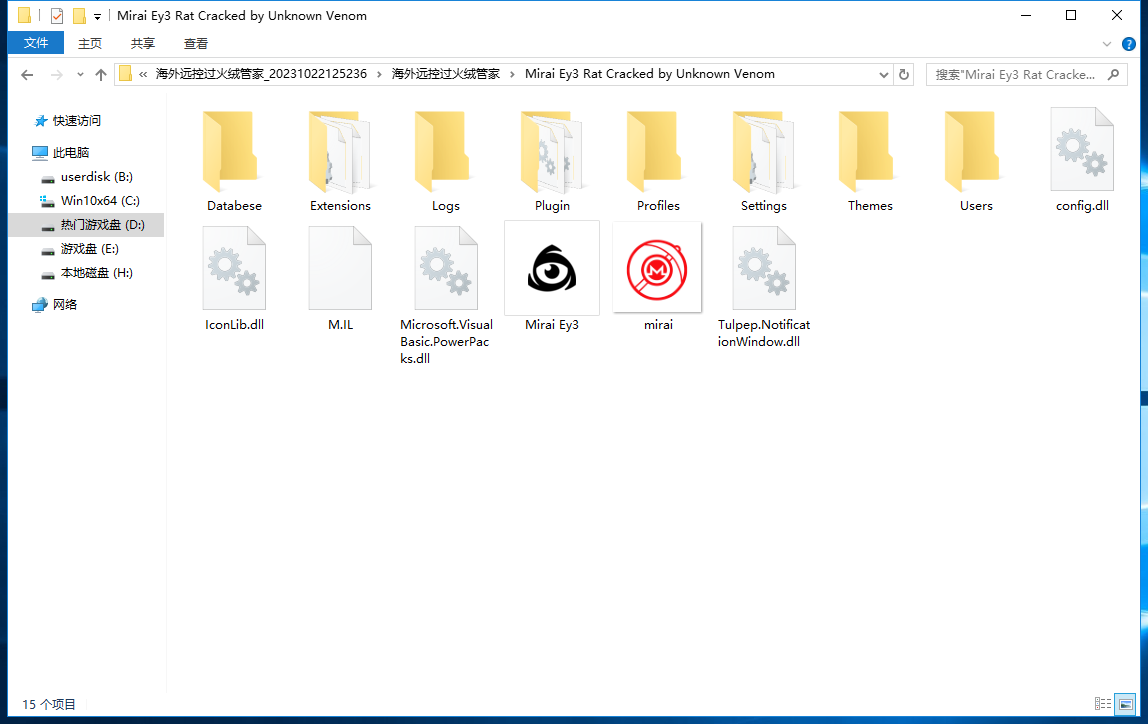Viewport: 1148px width, 724px height.
Task: Open the Extensions folder
Action: pos(340,151)
